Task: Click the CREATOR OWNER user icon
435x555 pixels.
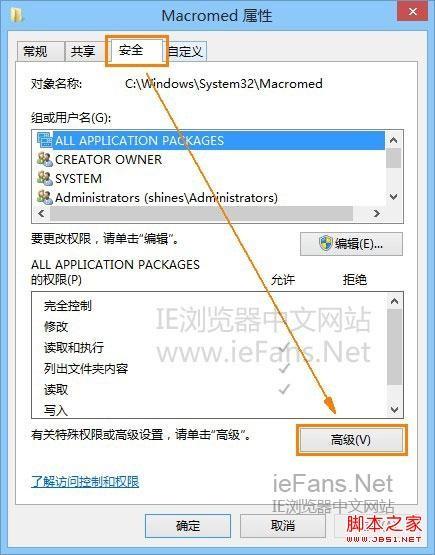Action: point(45,159)
